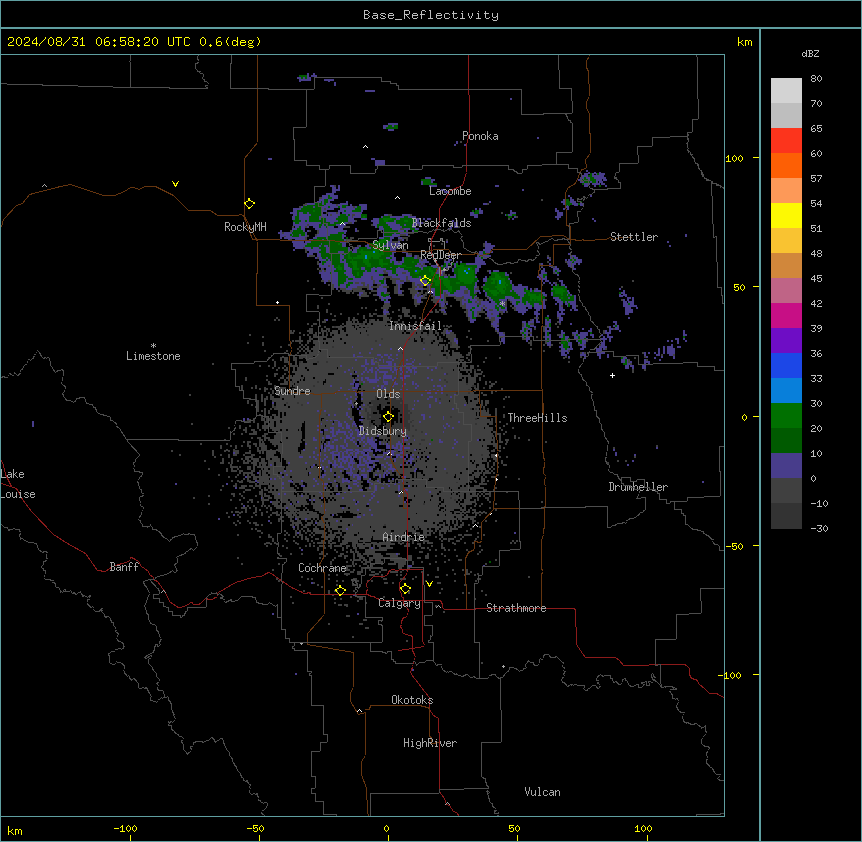Click the yellow 51 dBZ legend swatch
862x842 pixels.
[x=786, y=215]
